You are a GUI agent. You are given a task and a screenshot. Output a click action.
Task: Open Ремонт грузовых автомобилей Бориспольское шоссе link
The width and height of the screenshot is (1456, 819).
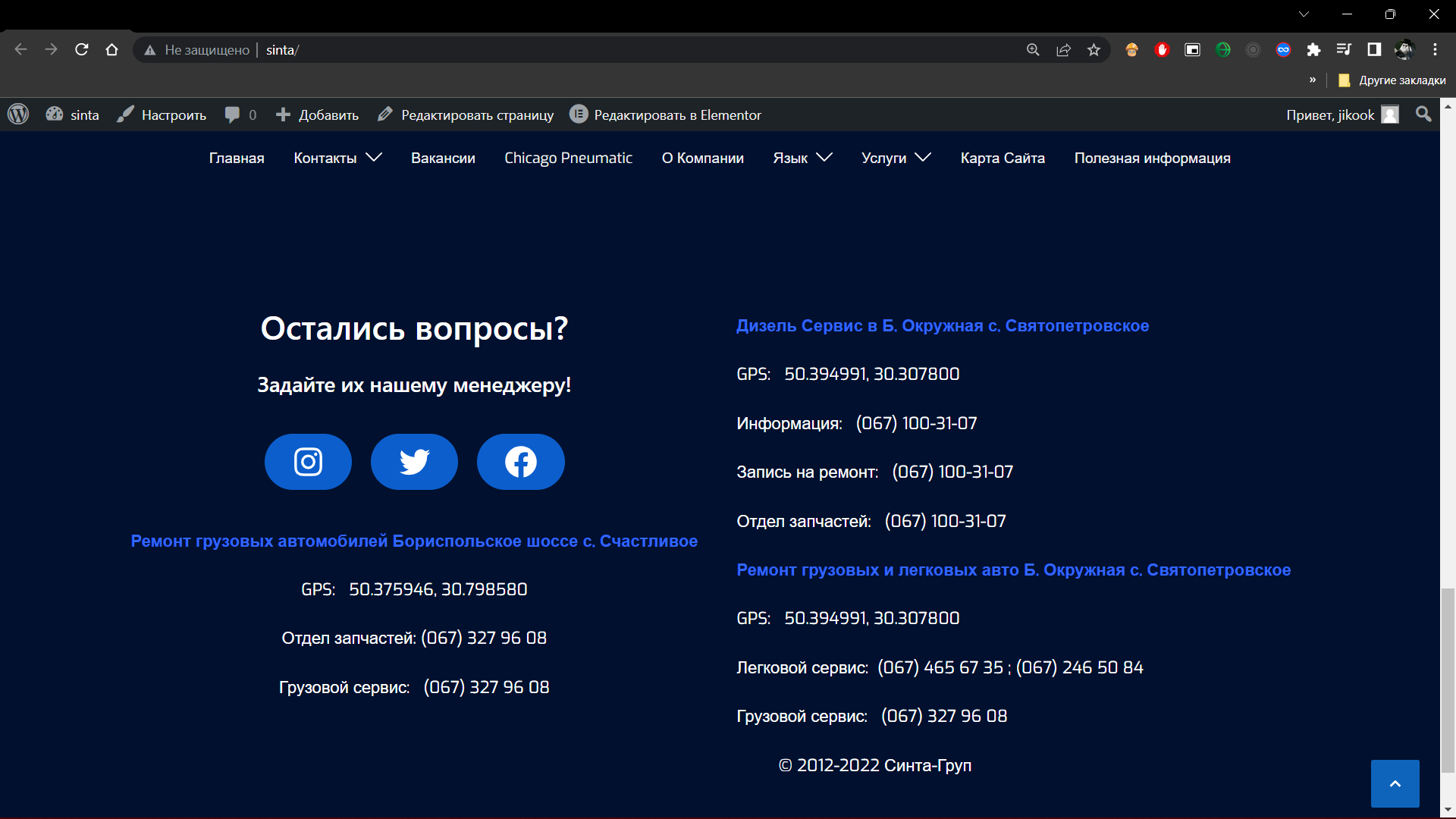point(414,541)
